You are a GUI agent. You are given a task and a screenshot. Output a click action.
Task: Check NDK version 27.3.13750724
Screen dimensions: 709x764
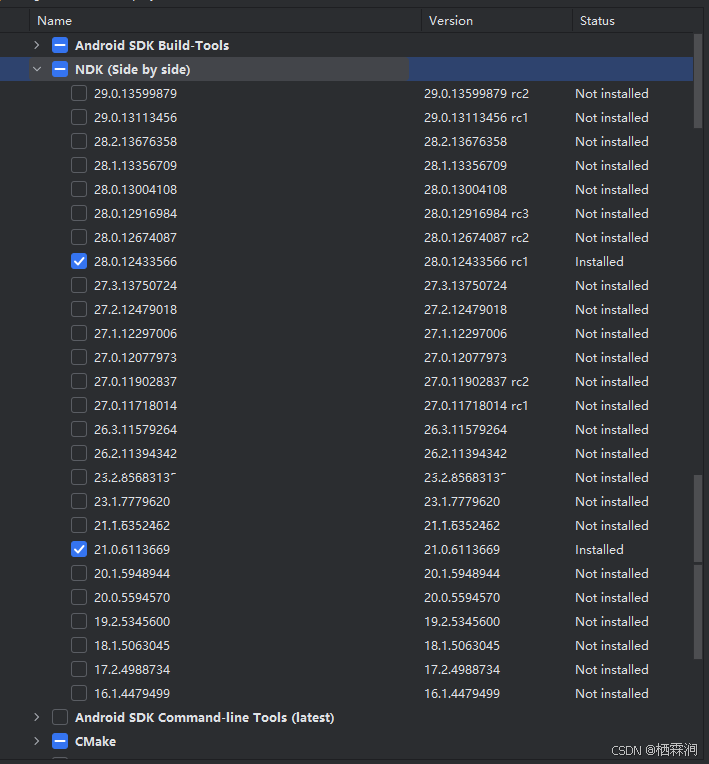click(x=79, y=285)
